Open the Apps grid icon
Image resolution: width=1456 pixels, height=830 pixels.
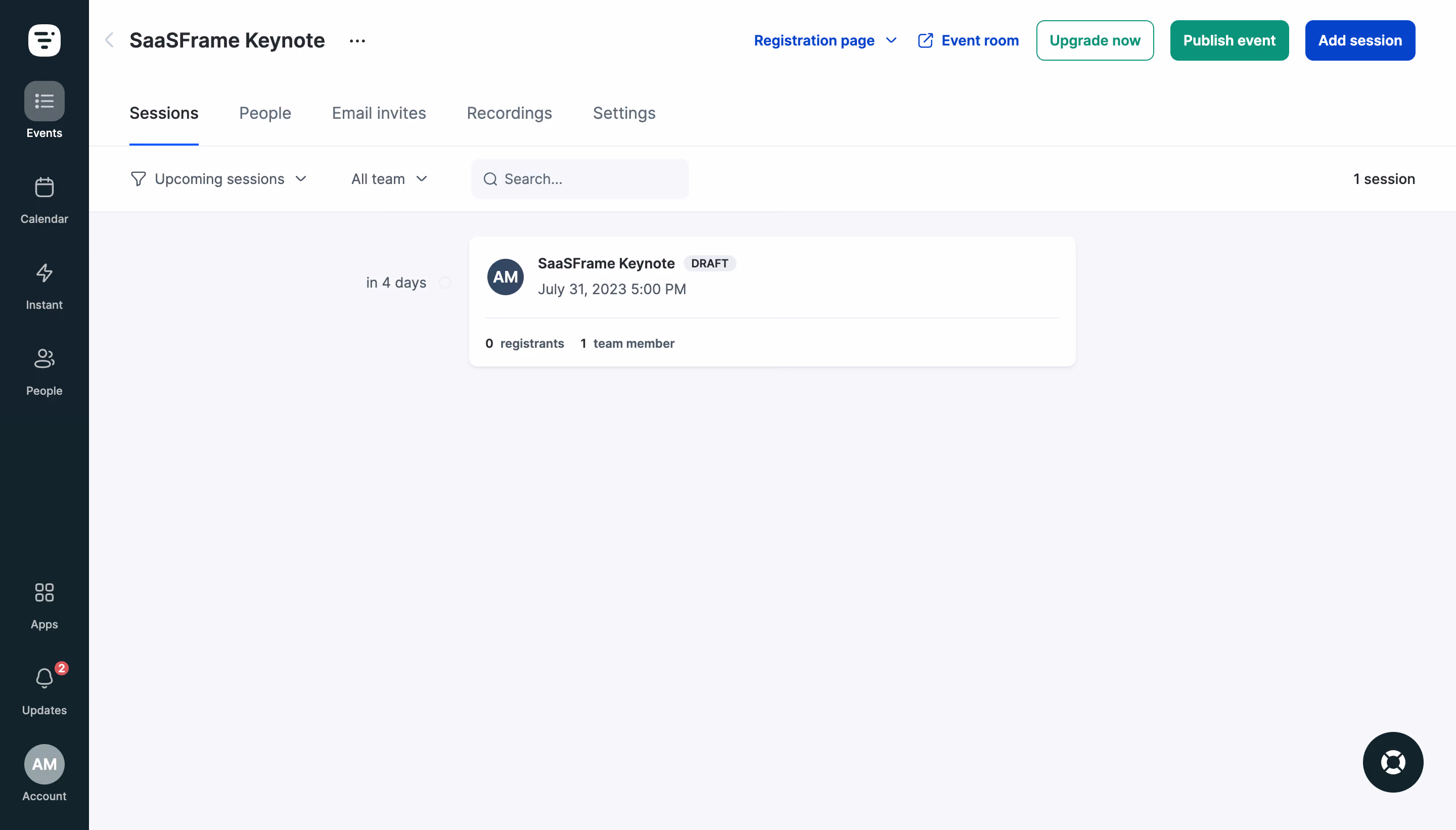44,592
